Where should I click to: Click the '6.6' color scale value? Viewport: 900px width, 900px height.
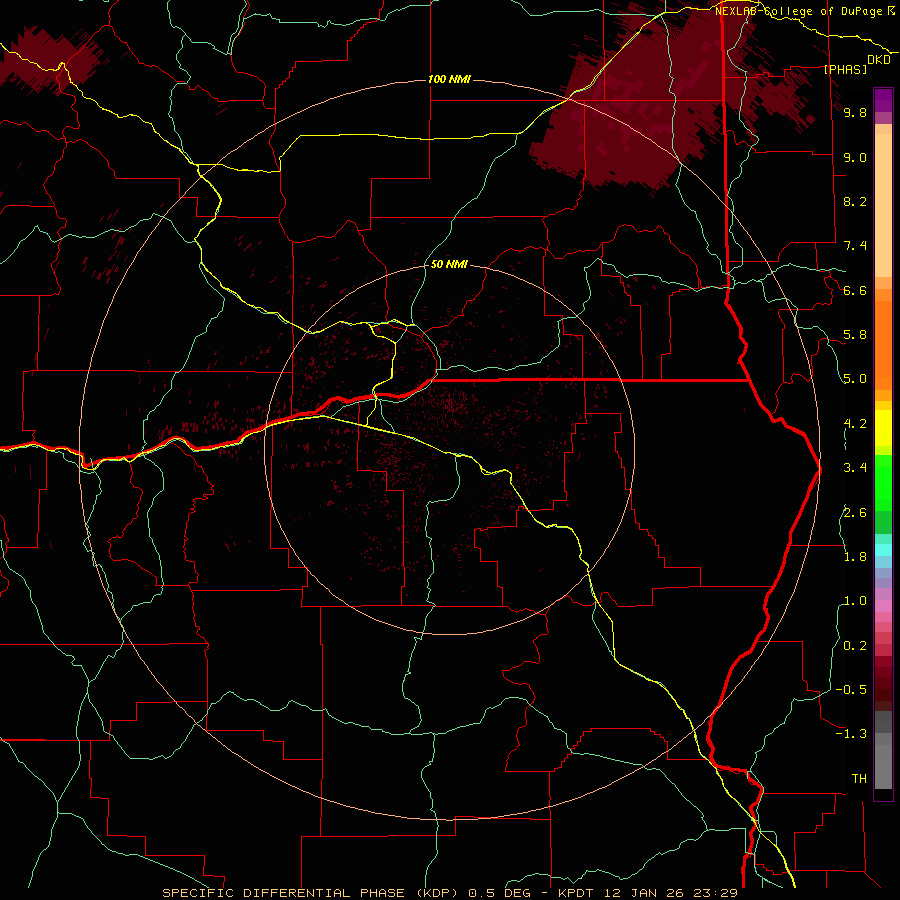(x=855, y=290)
